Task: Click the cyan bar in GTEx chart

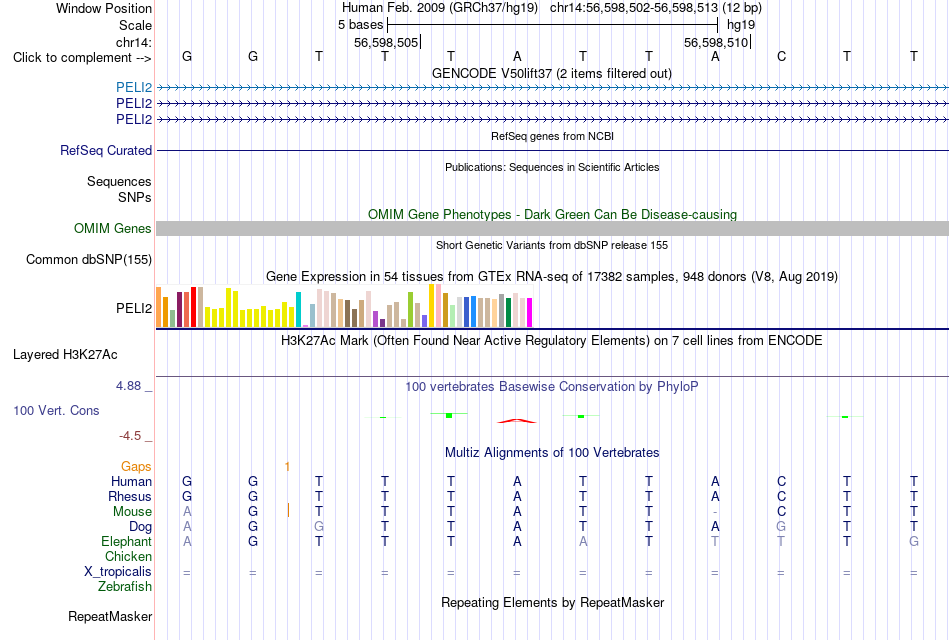Action: coord(298,310)
